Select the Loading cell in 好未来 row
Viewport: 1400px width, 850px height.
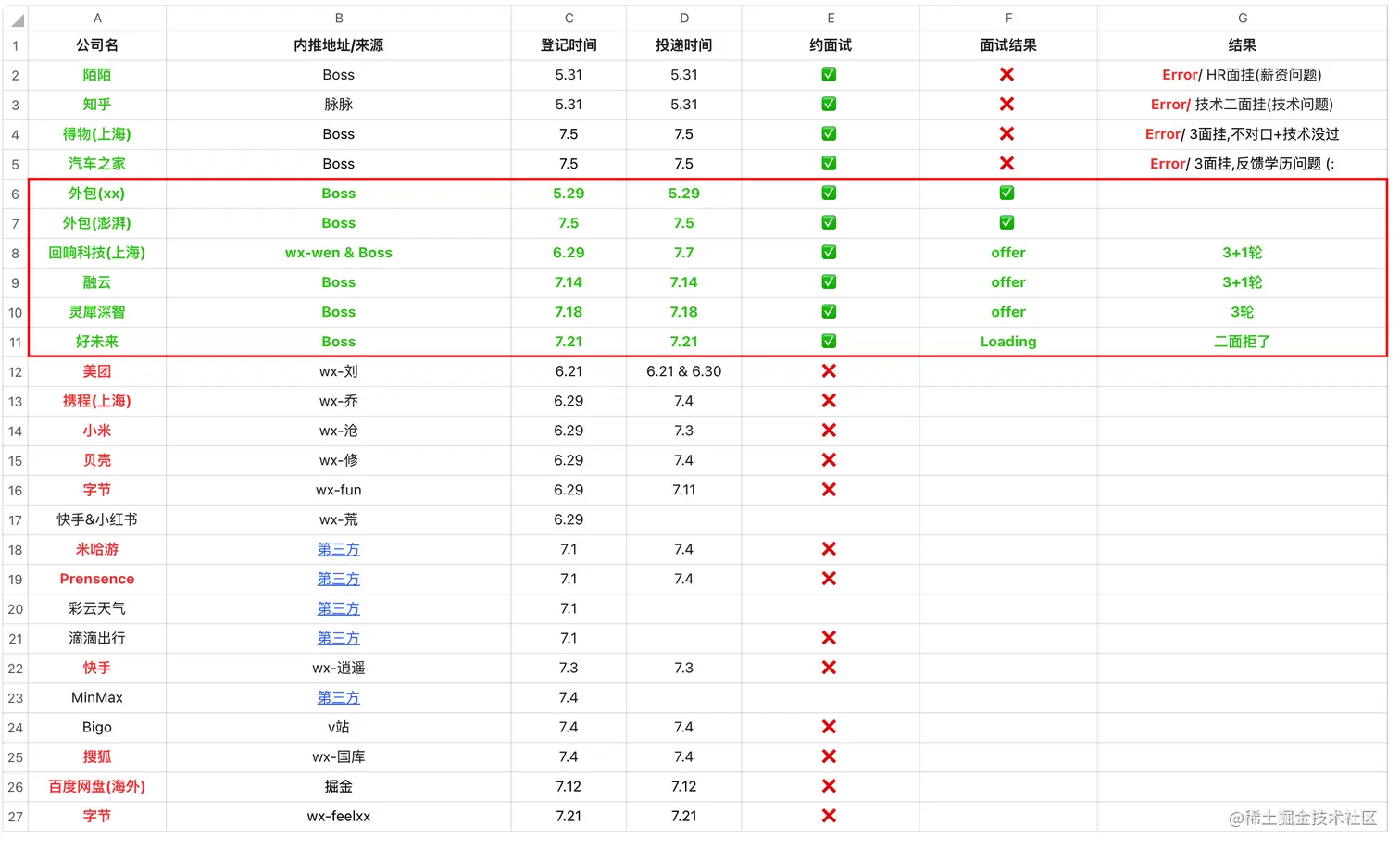pyautogui.click(x=1008, y=342)
